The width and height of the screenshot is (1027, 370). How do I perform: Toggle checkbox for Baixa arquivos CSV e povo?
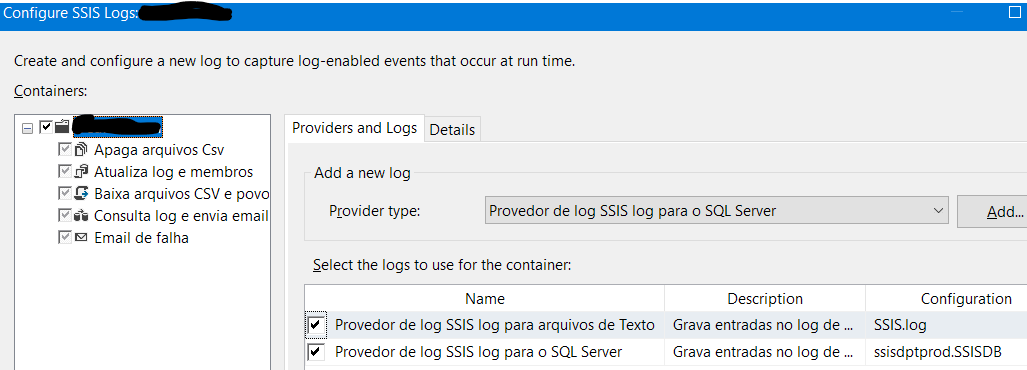point(64,193)
